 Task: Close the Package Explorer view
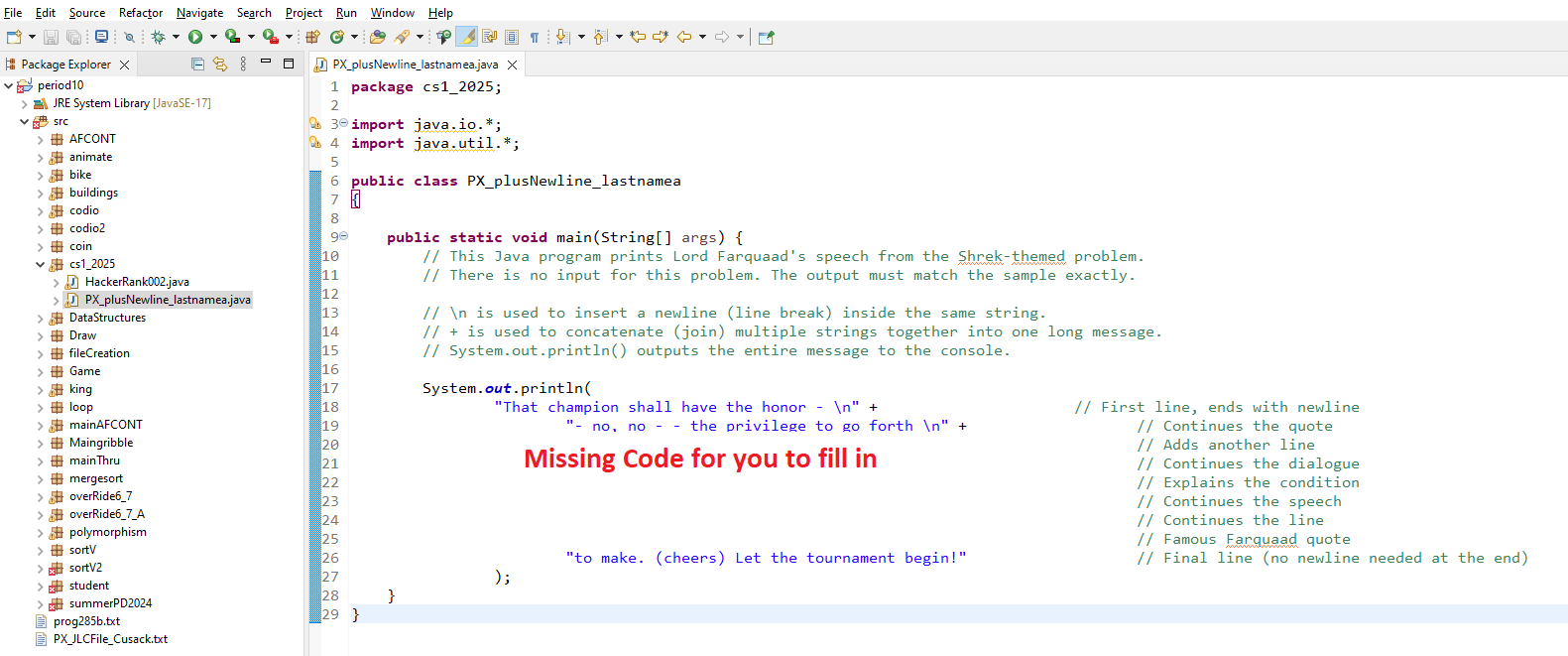click(x=124, y=65)
